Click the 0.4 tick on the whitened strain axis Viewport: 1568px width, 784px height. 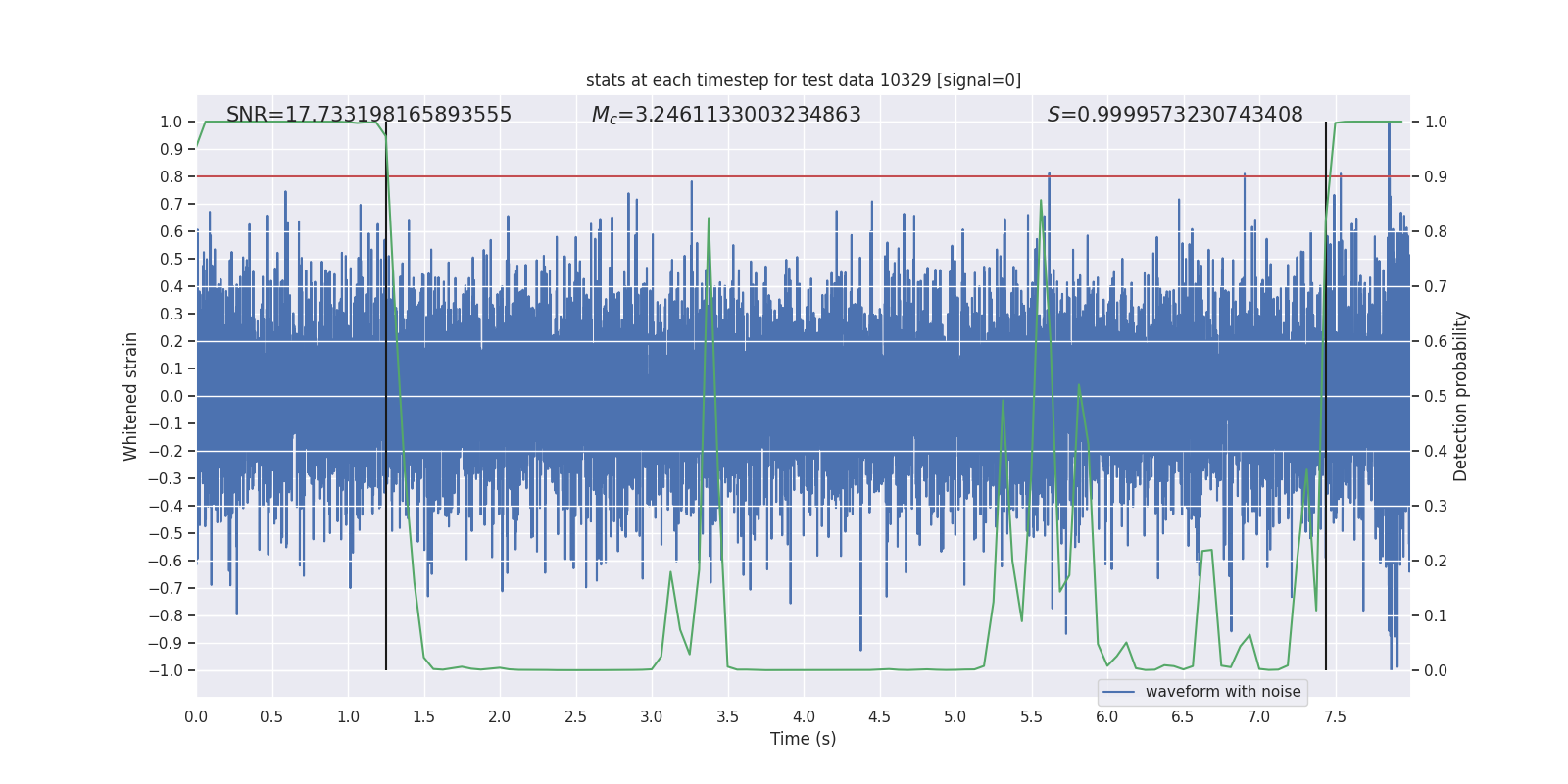pyautogui.click(x=171, y=286)
